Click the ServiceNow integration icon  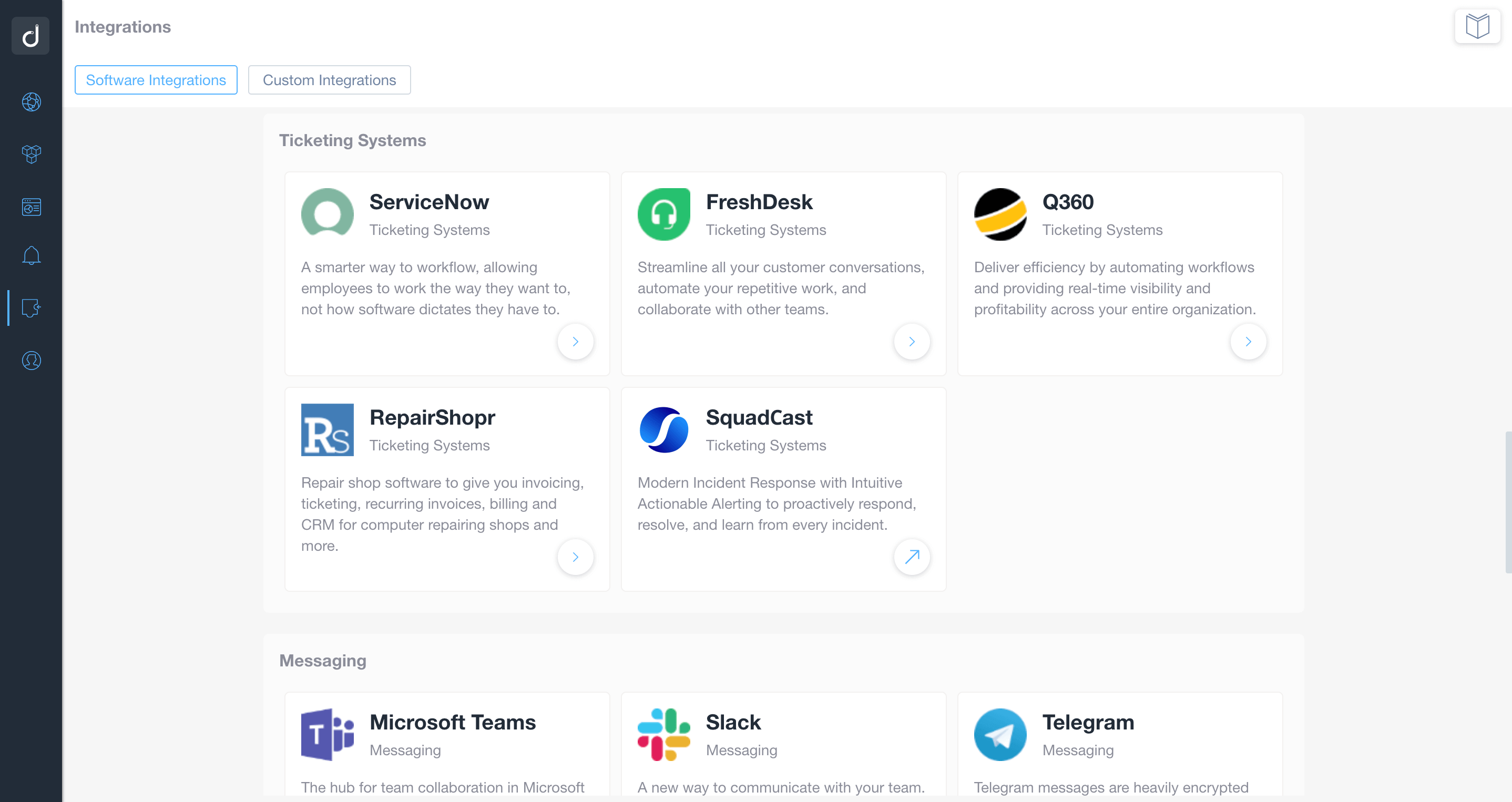327,213
